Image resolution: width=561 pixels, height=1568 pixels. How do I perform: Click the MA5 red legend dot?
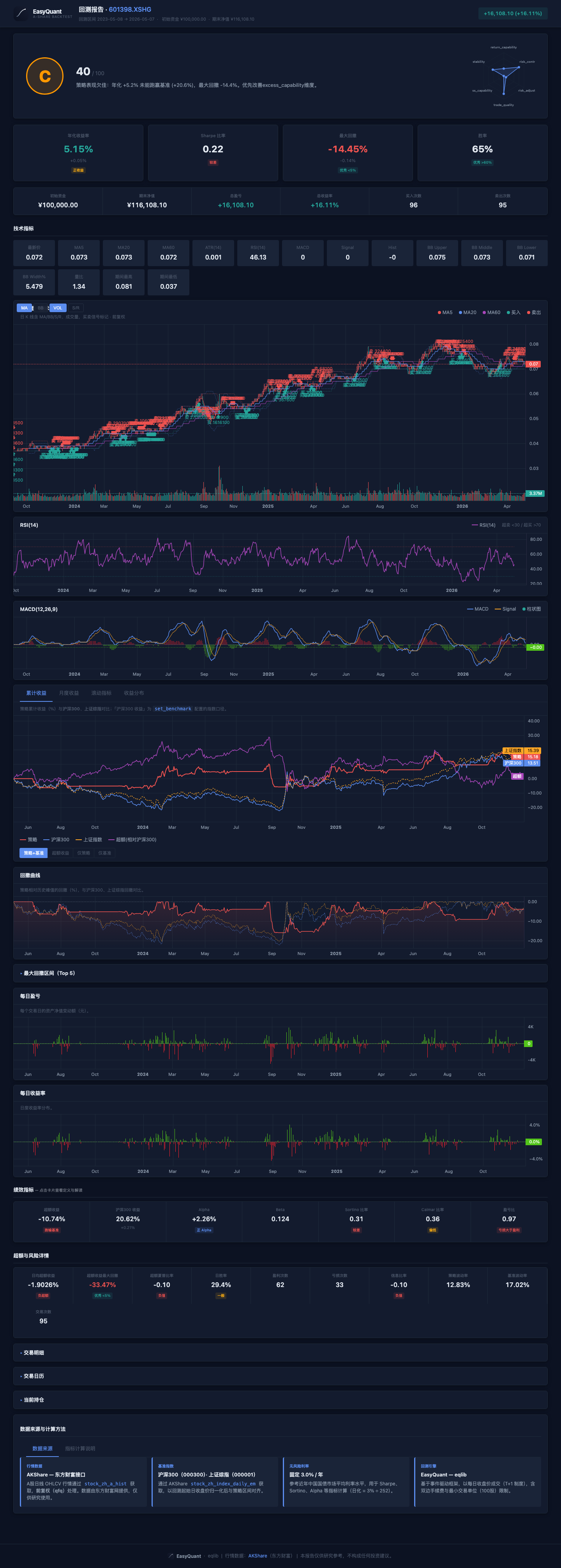(x=439, y=313)
